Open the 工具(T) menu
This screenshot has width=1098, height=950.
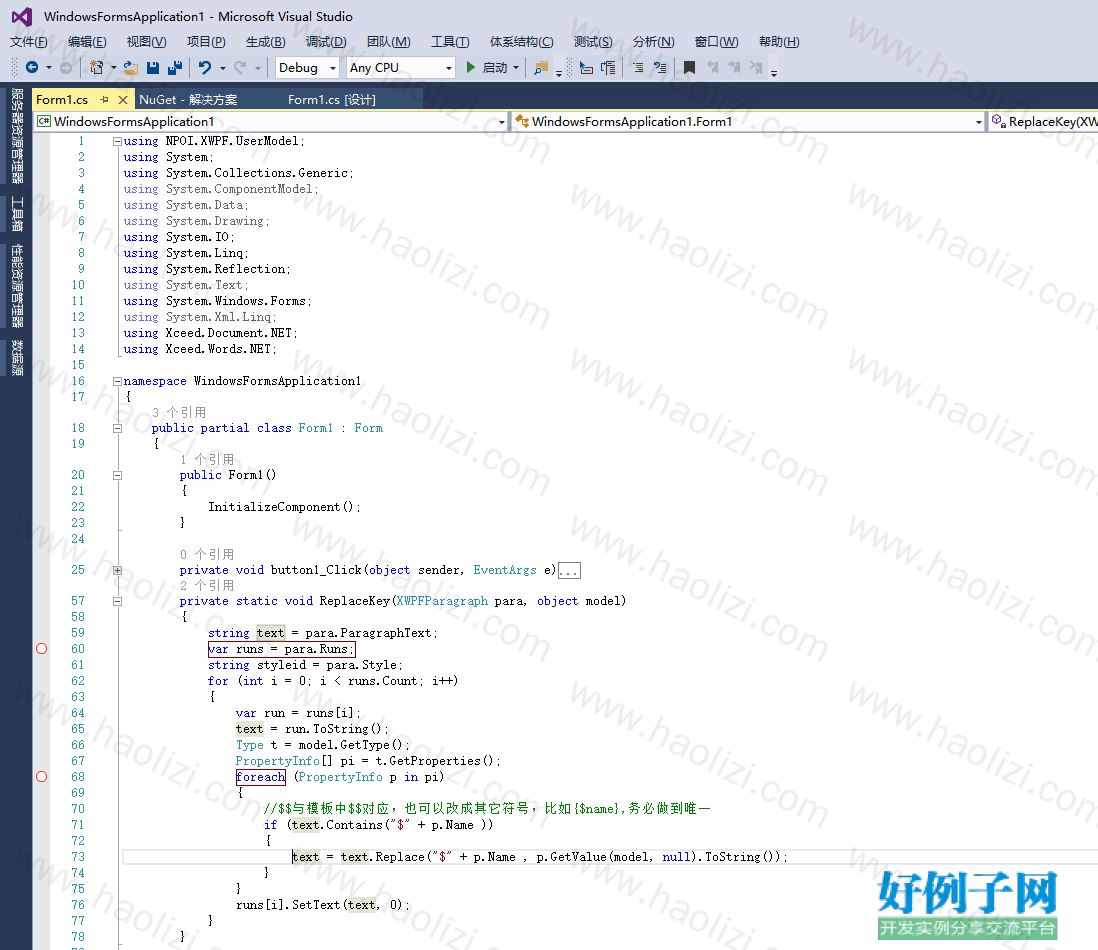450,41
